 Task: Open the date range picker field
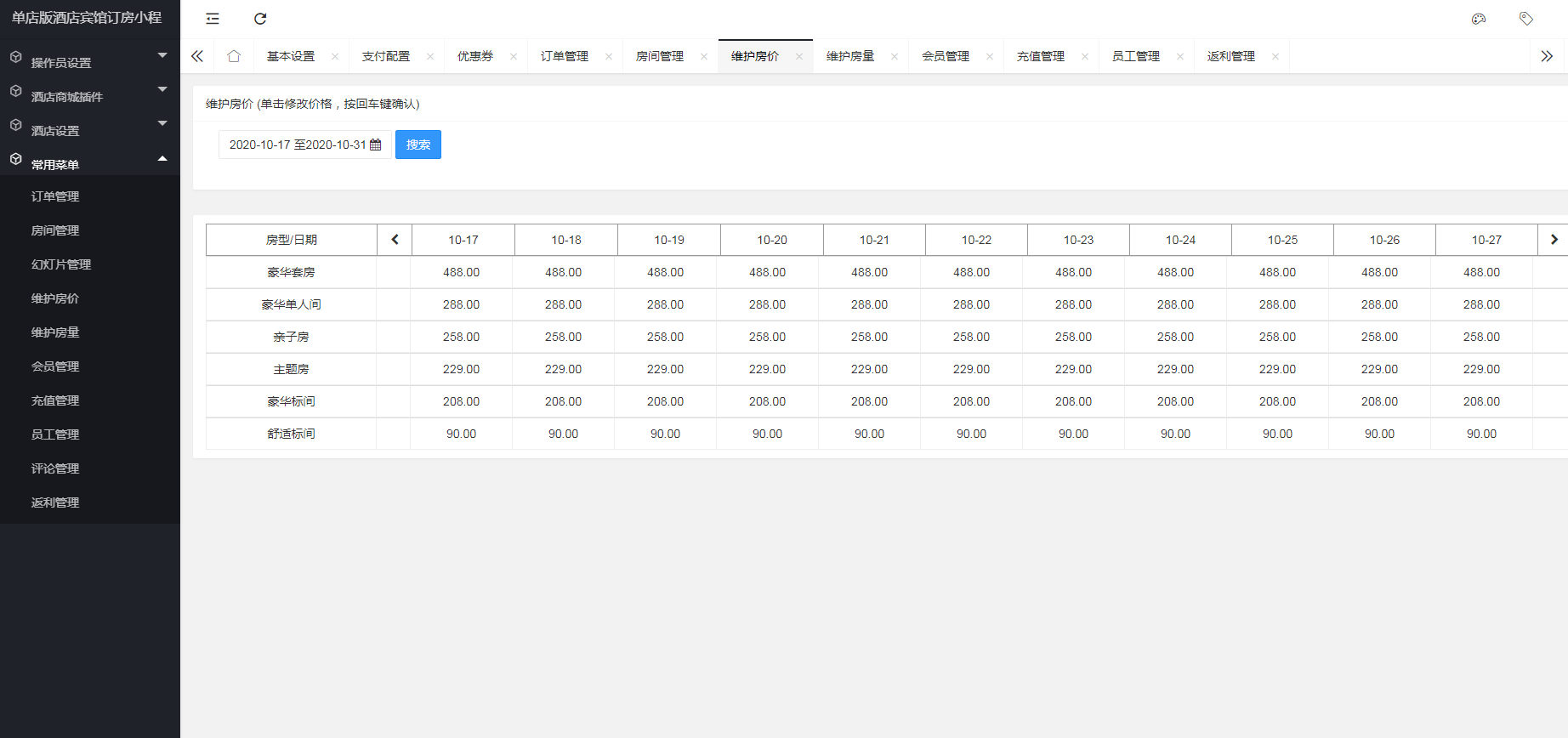[304, 145]
